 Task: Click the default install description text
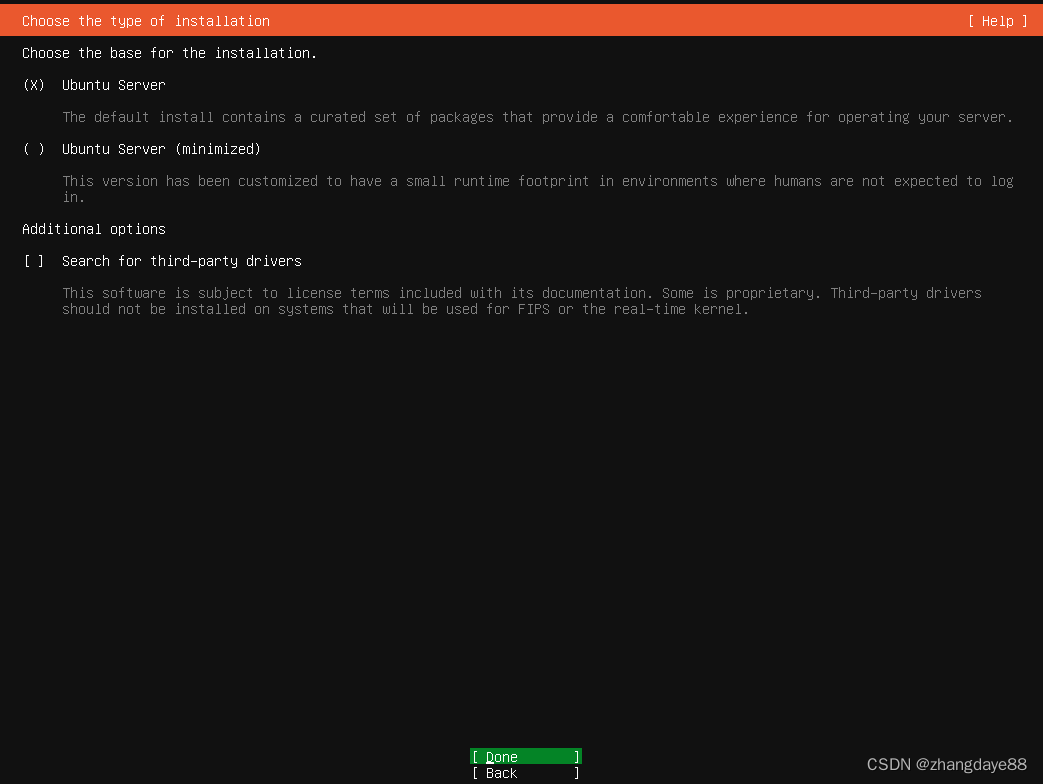click(x=537, y=117)
